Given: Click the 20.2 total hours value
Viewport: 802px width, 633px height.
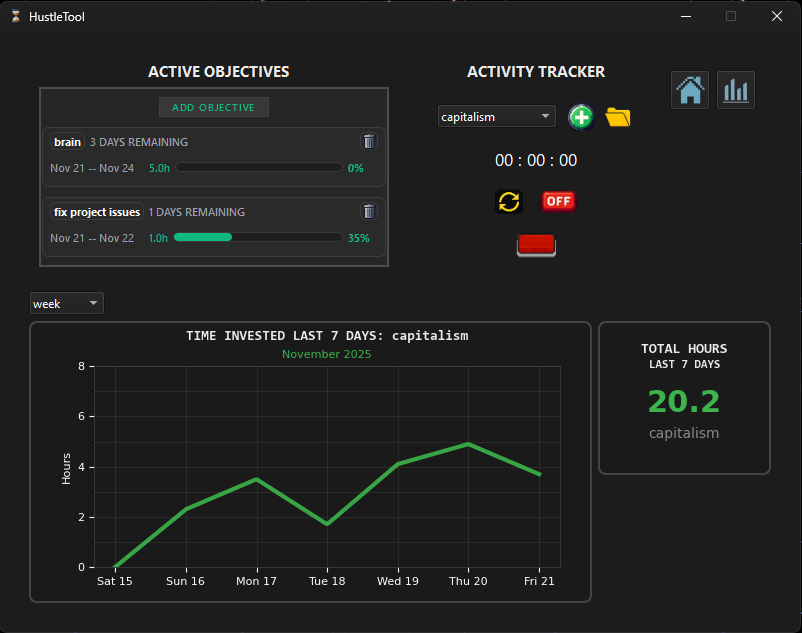Looking at the screenshot, I should point(684,401).
